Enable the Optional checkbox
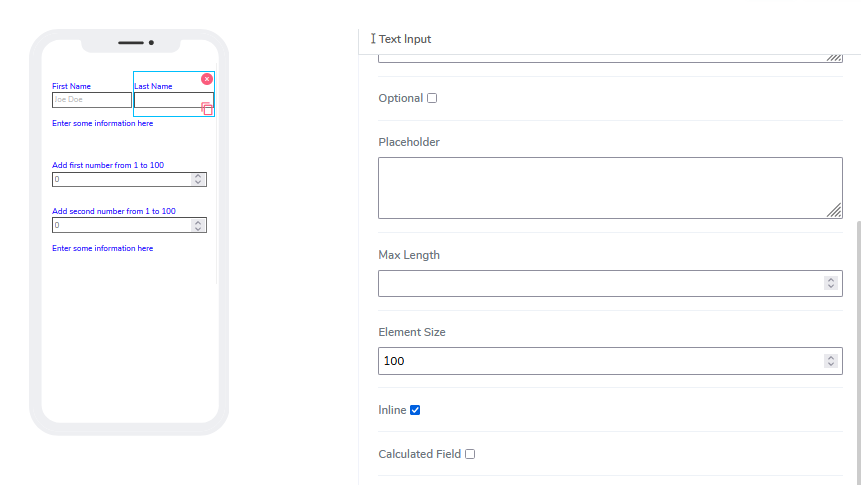This screenshot has height=485, width=861. [432, 98]
